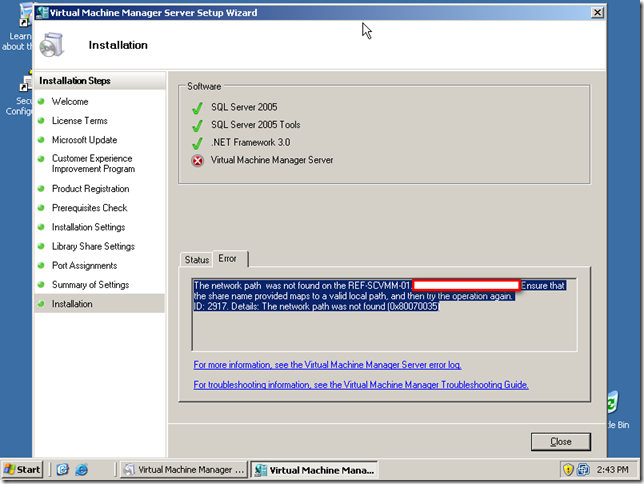Select the Microsoft Update step
Viewport: 644px width, 484px height.
coord(84,140)
